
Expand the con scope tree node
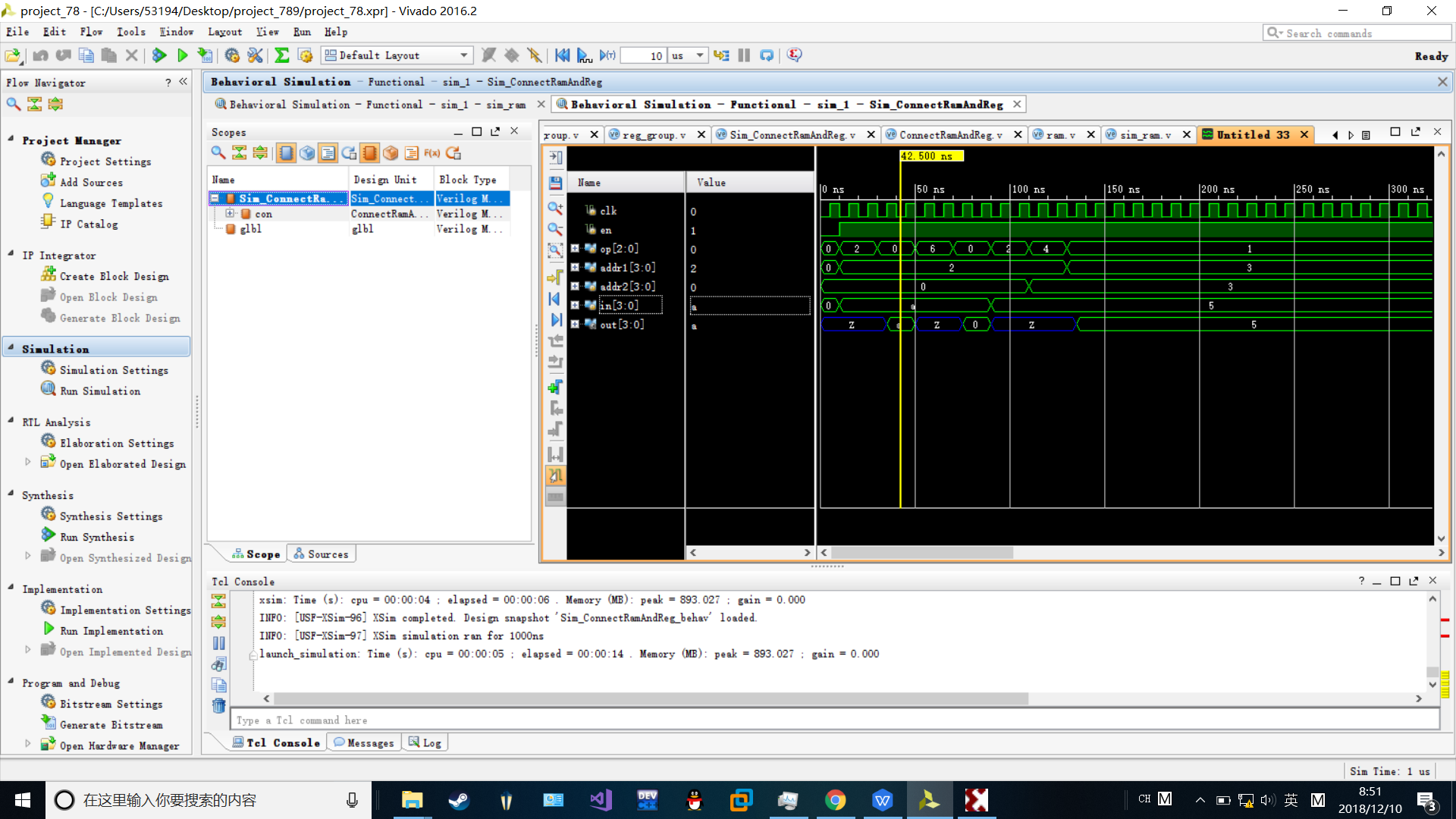[230, 214]
